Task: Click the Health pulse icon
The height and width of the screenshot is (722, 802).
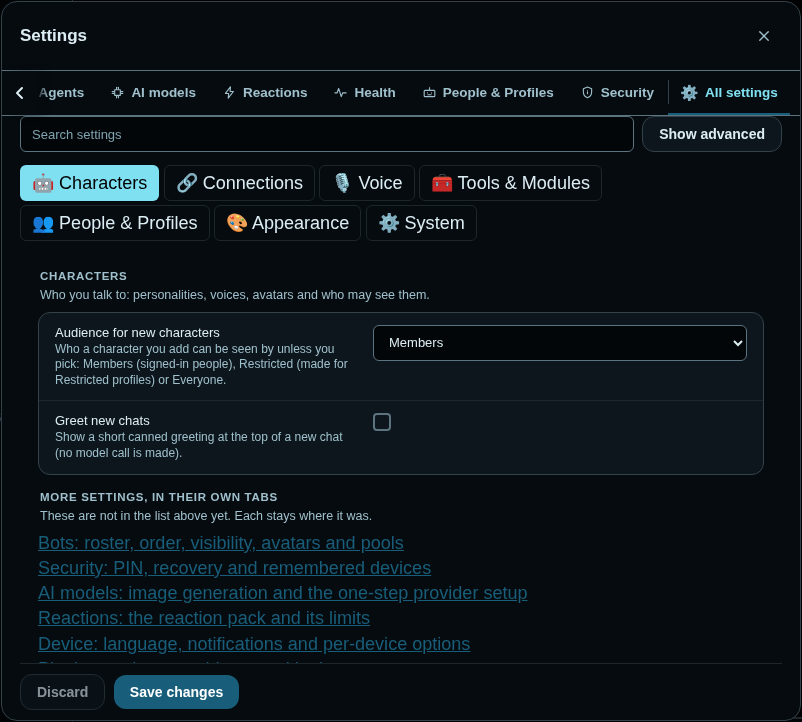Action: coord(341,93)
